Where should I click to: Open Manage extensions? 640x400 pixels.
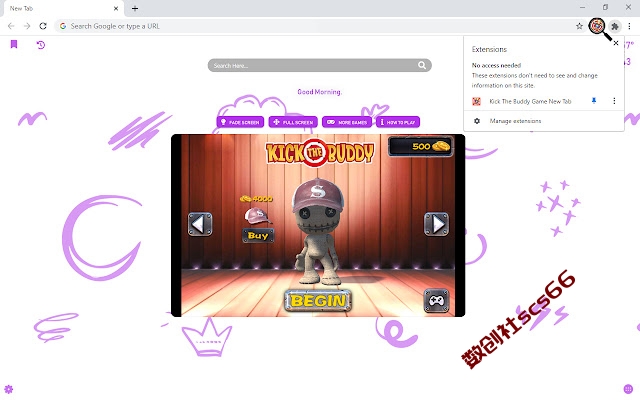pos(544,121)
